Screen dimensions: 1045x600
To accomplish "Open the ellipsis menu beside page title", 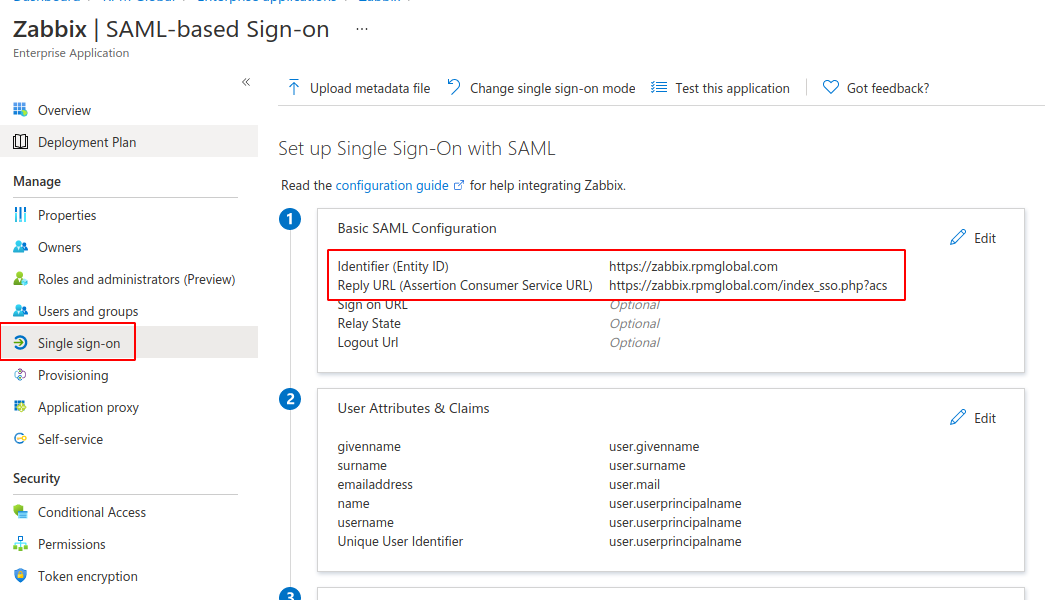I will click(x=362, y=30).
